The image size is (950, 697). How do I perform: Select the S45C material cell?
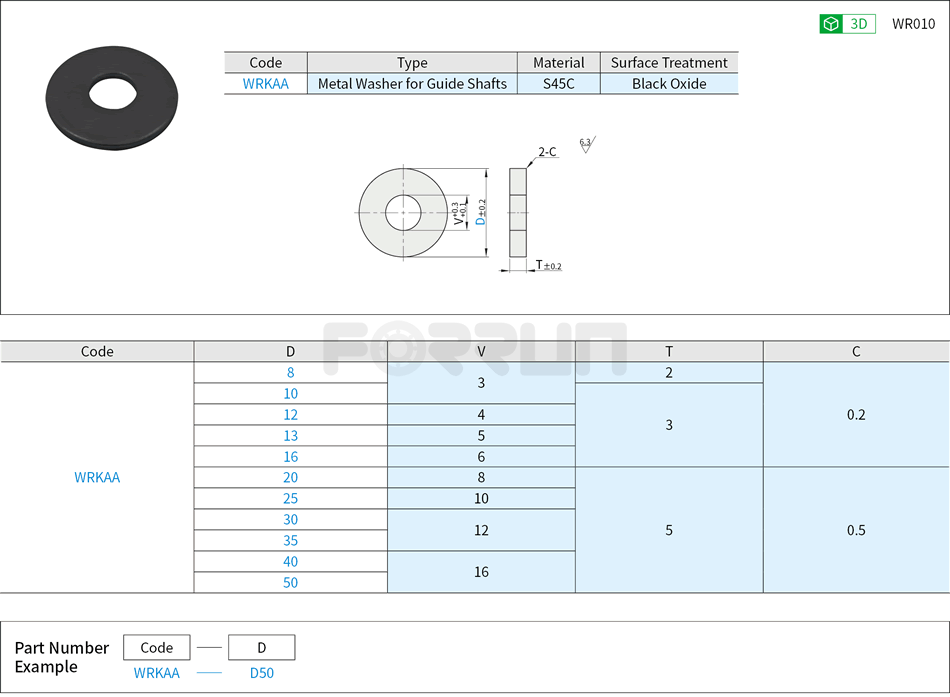point(558,83)
